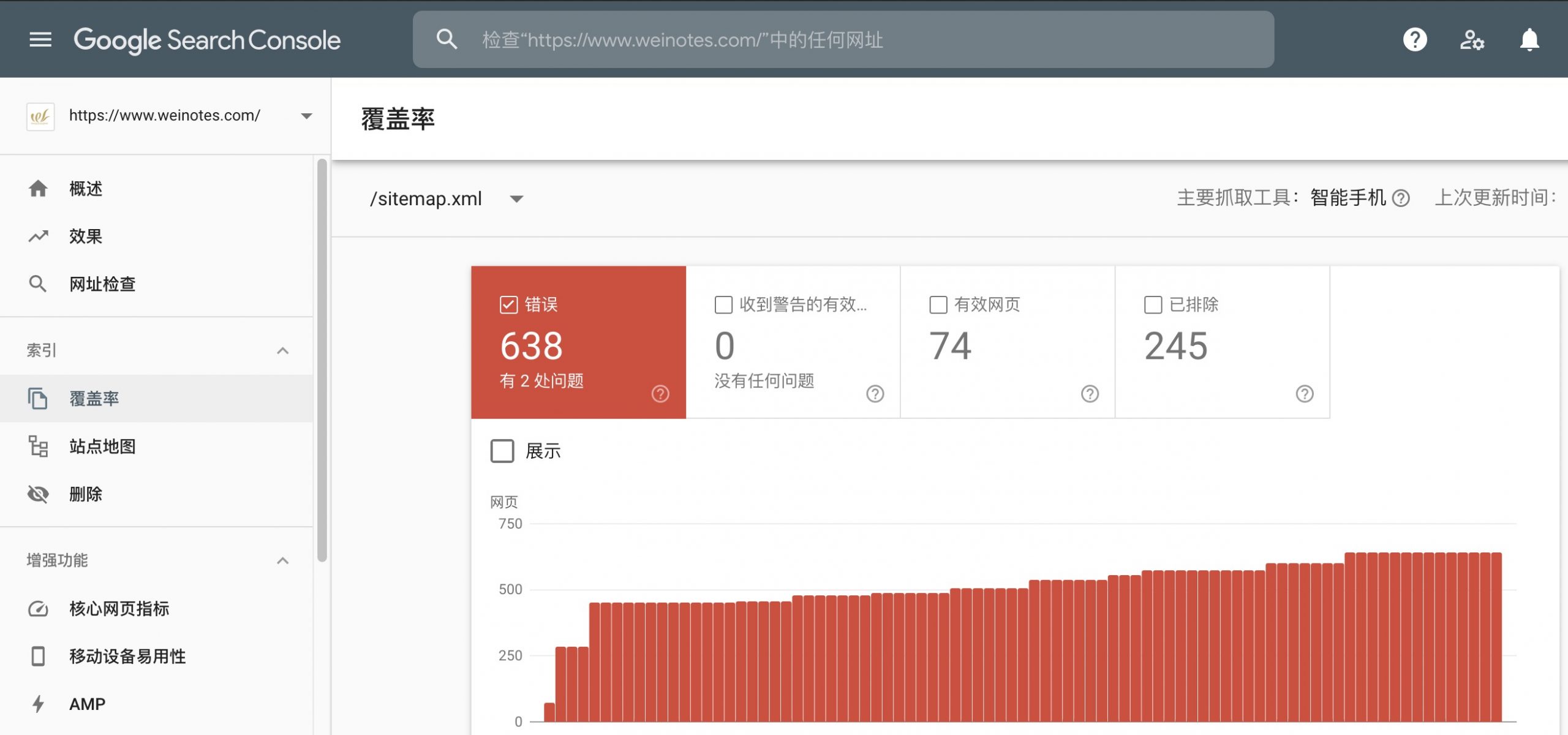Click the 74 valid pages card
Viewport: 1568px width, 735px height.
coord(1008,342)
